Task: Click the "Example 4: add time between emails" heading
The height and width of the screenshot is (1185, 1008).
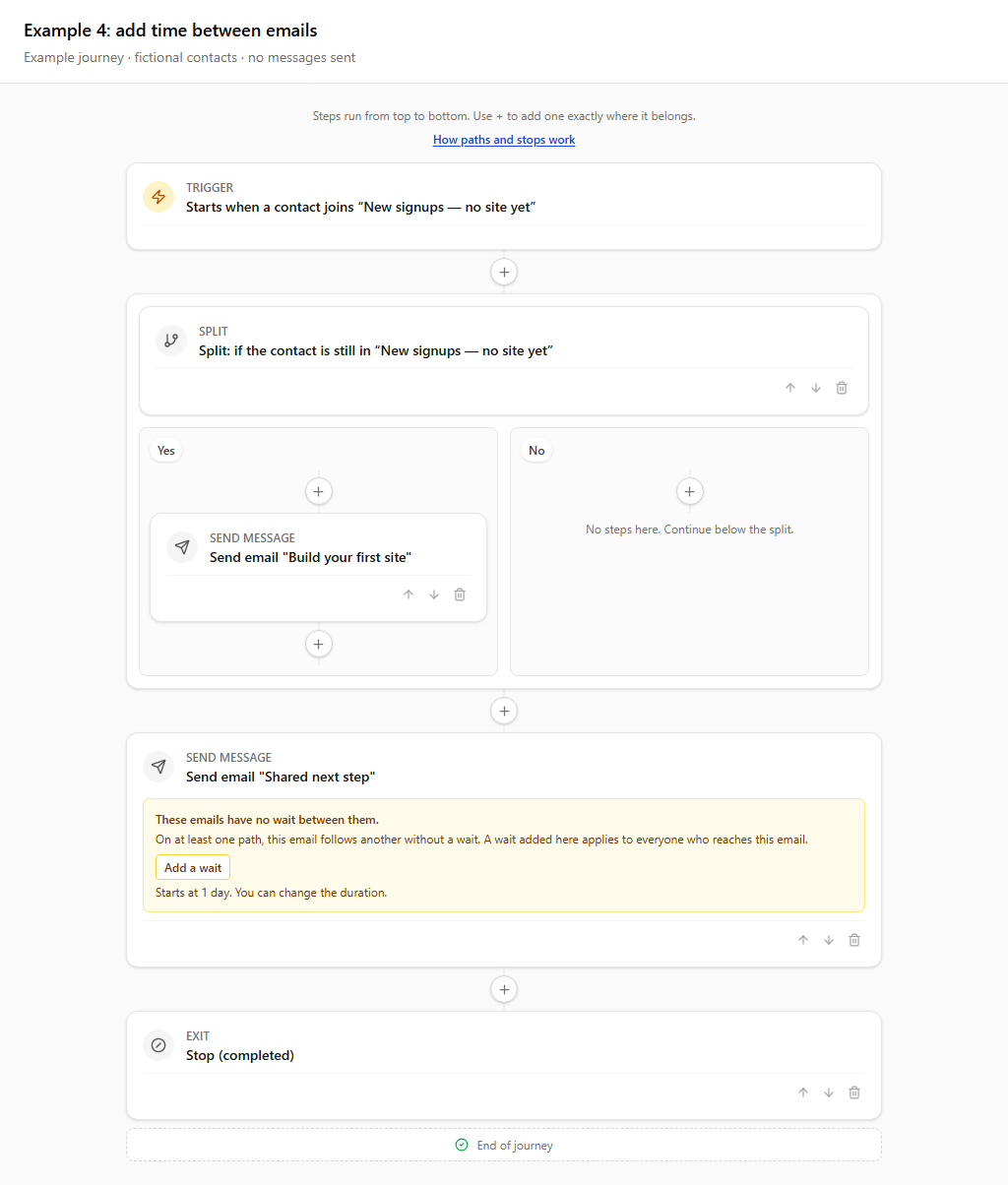Action: [x=170, y=31]
